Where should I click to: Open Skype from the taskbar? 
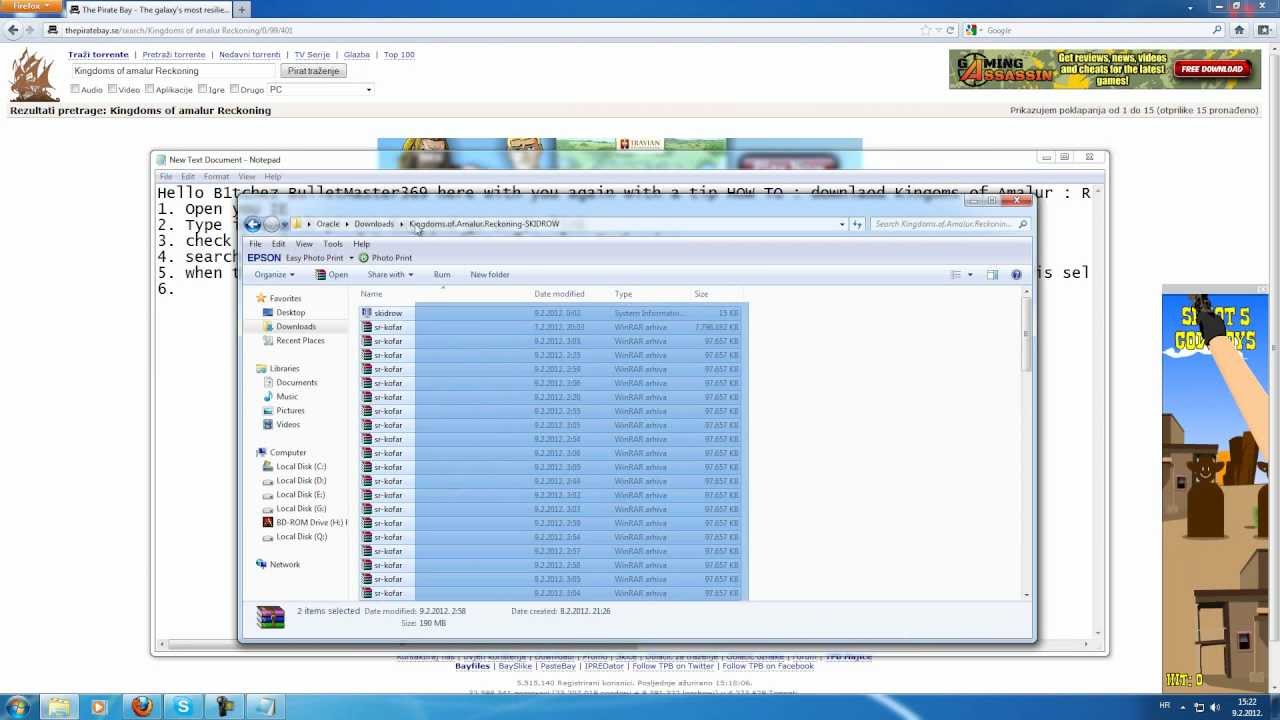183,707
